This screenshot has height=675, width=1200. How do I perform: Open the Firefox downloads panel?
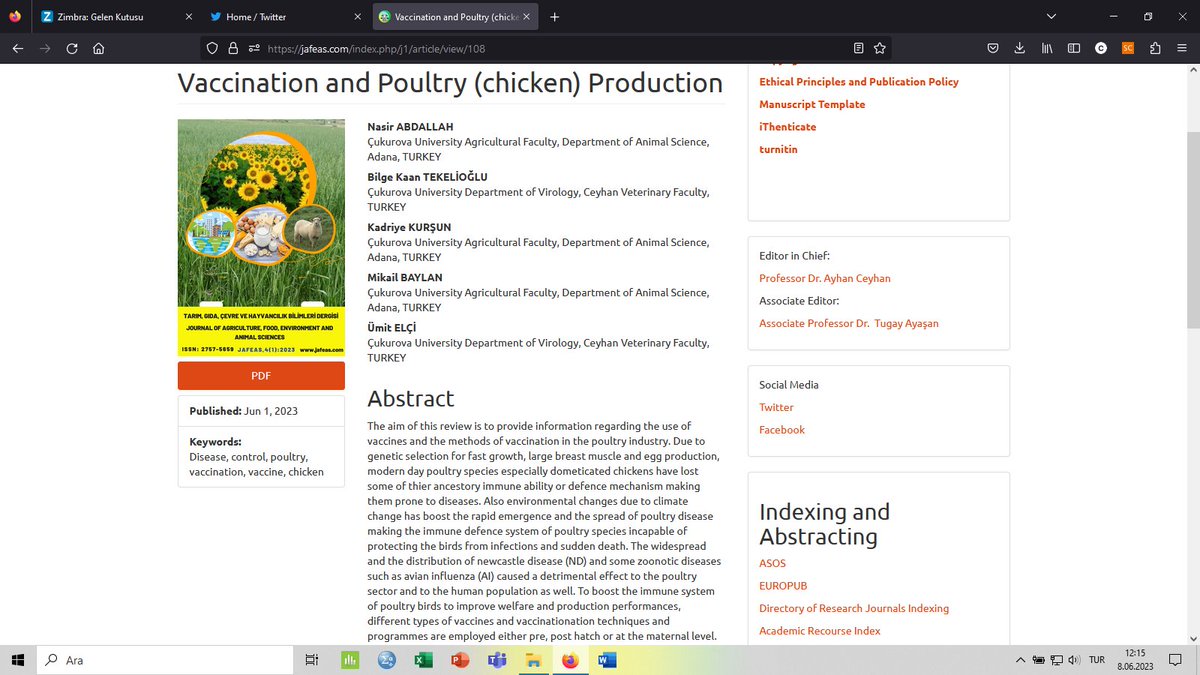[x=1019, y=48]
